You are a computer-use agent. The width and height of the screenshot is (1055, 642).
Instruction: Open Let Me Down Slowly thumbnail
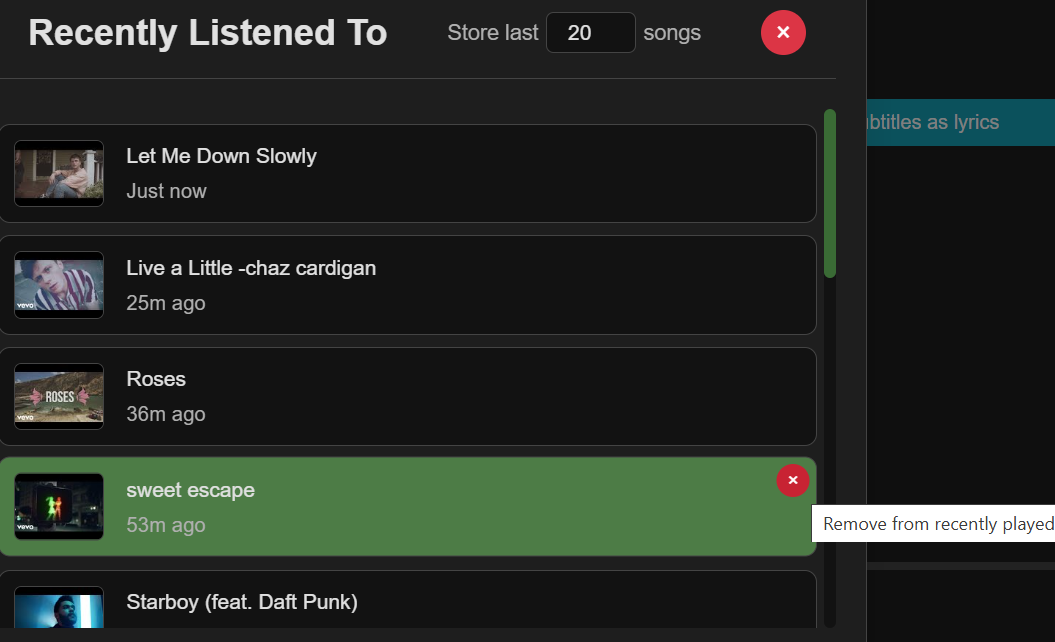click(59, 174)
